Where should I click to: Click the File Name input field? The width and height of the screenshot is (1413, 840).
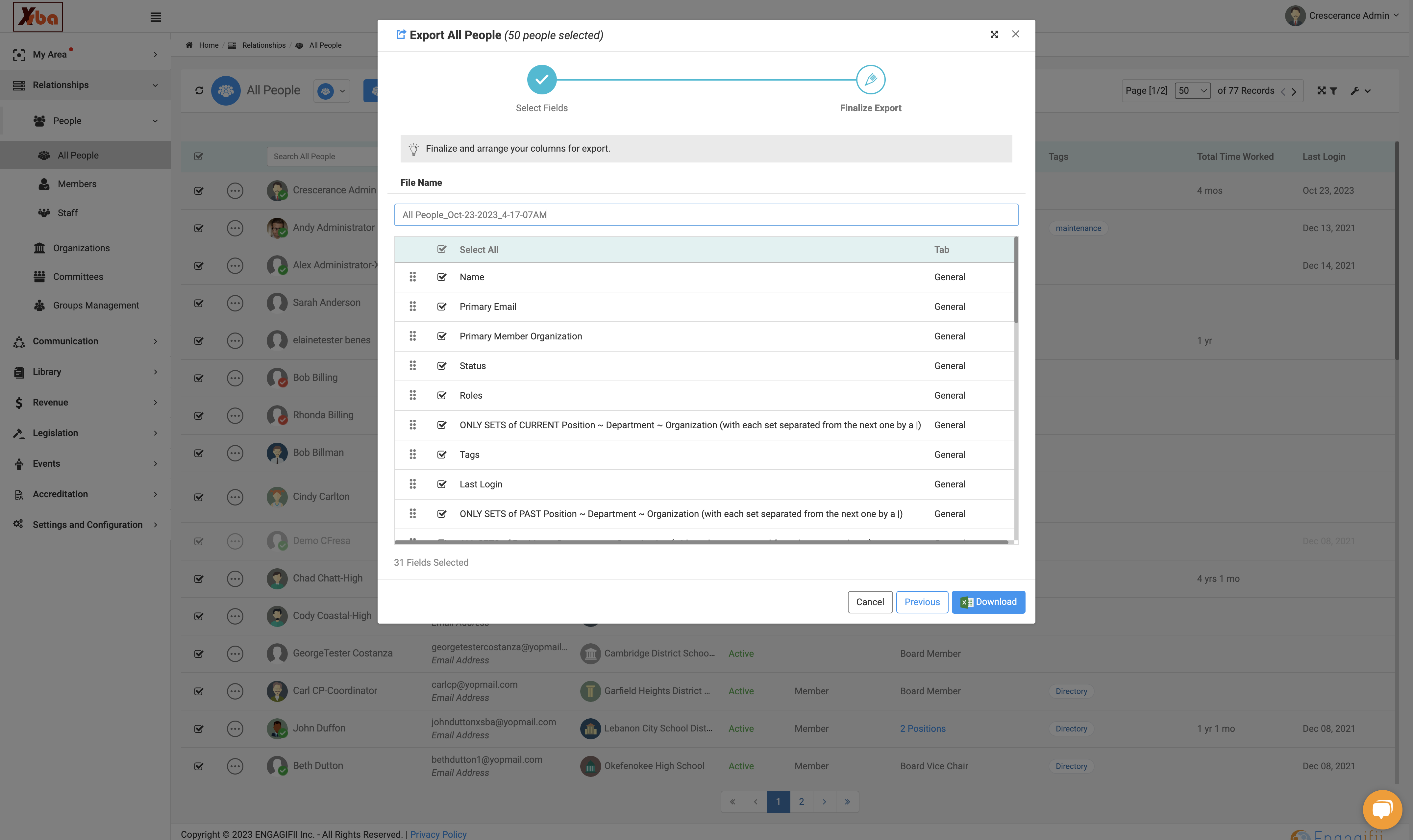706,215
